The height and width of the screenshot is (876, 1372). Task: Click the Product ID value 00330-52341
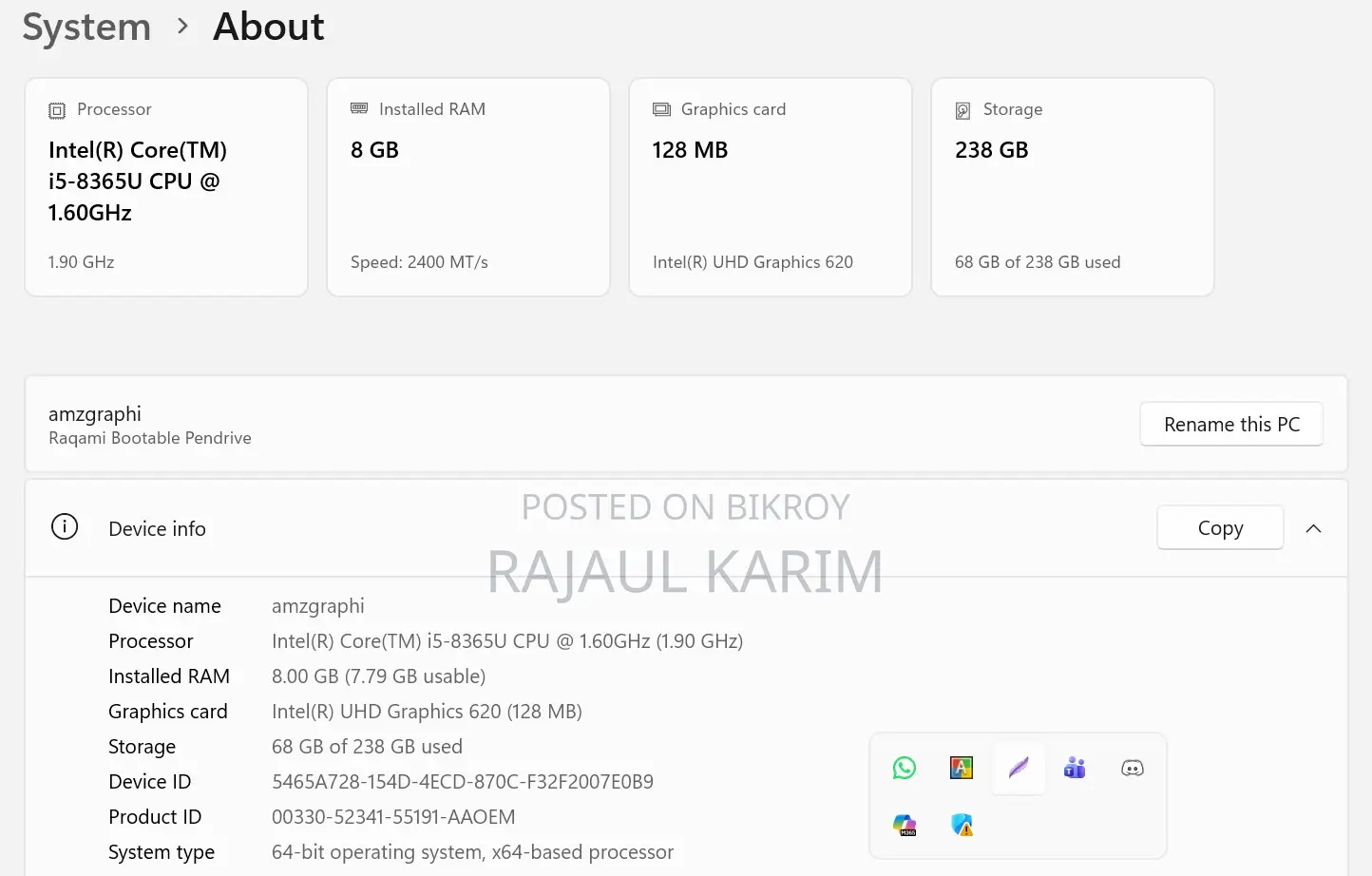[x=393, y=817]
